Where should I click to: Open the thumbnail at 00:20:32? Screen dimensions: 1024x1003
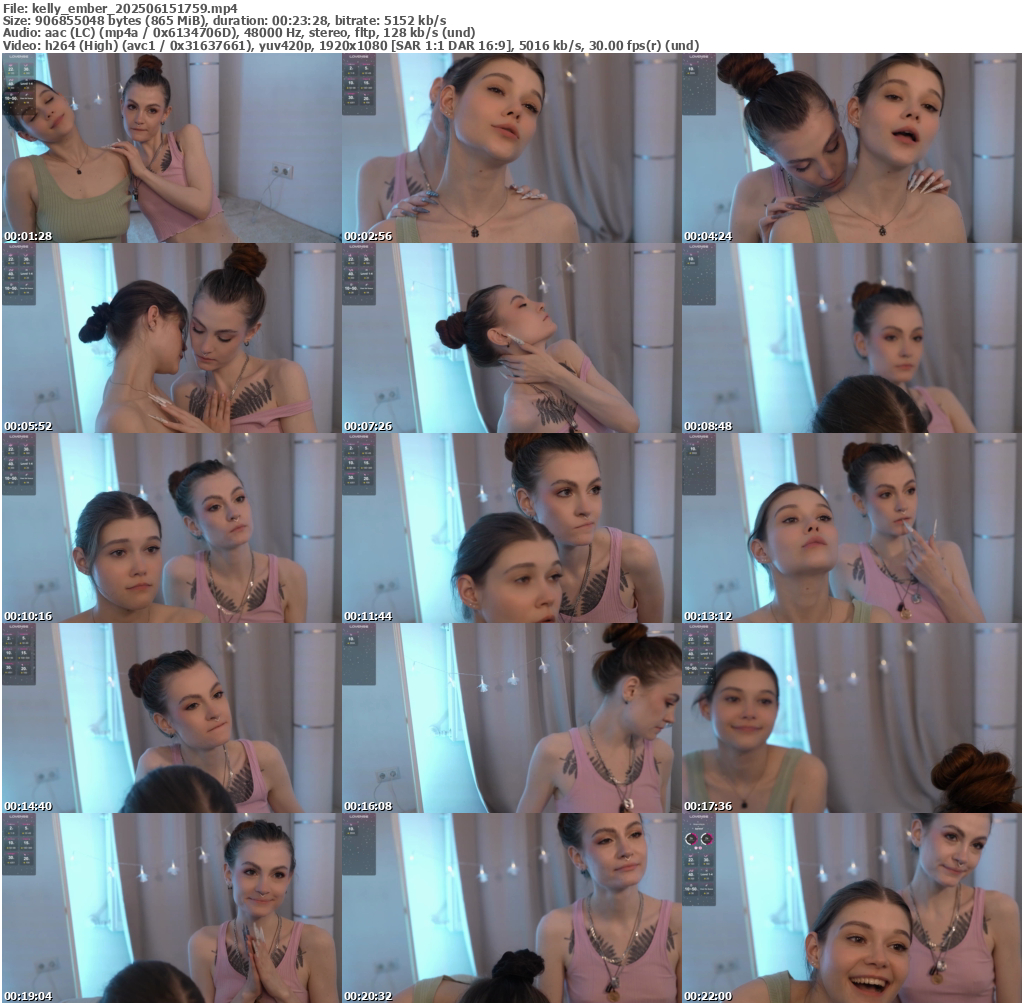tap(511, 908)
